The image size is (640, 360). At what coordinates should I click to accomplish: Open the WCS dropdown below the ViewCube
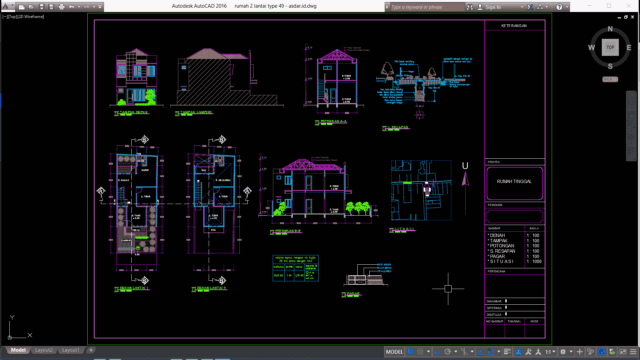point(610,79)
